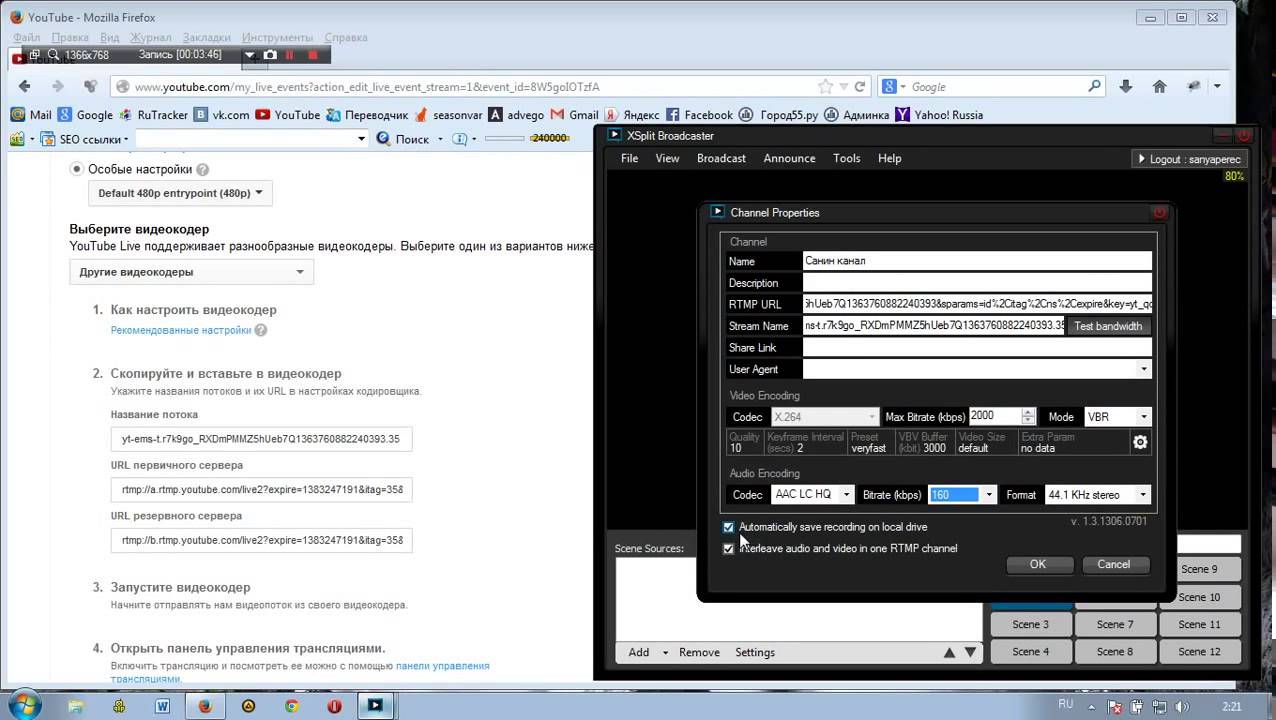The image size is (1276, 720).
Task: Open Opera from the taskbar
Action: tap(334, 706)
